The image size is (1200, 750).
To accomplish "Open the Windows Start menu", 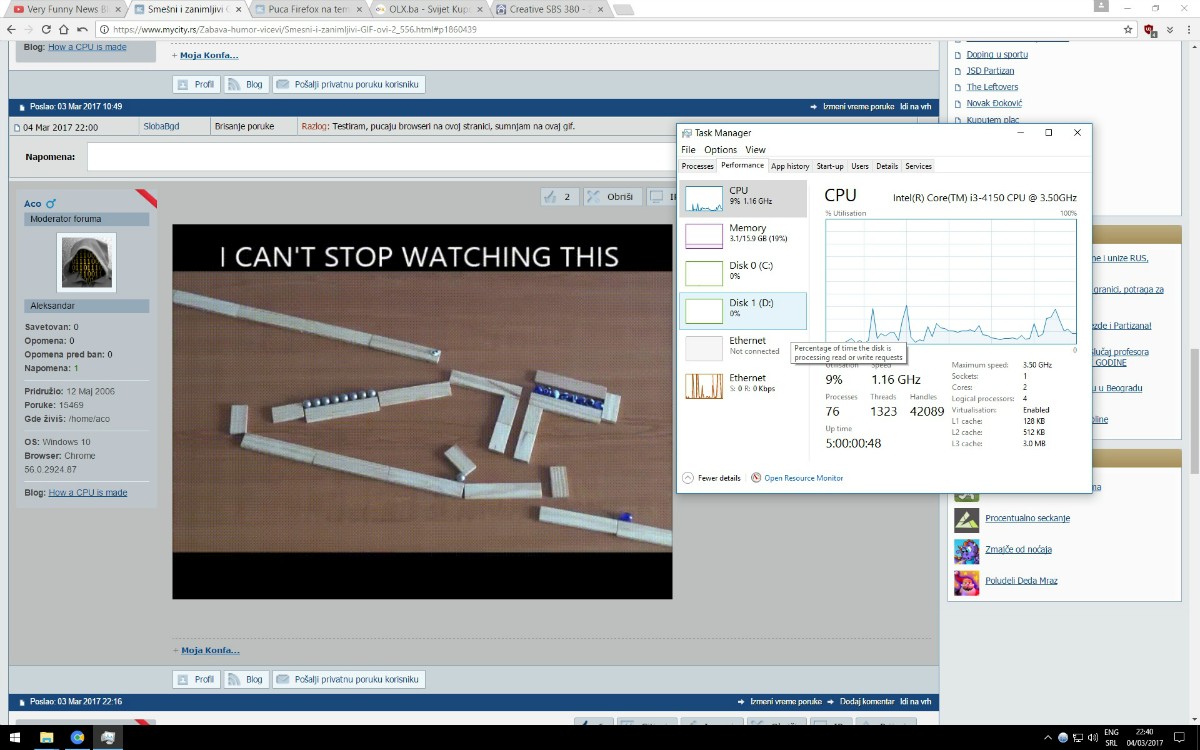I will pyautogui.click(x=16, y=738).
